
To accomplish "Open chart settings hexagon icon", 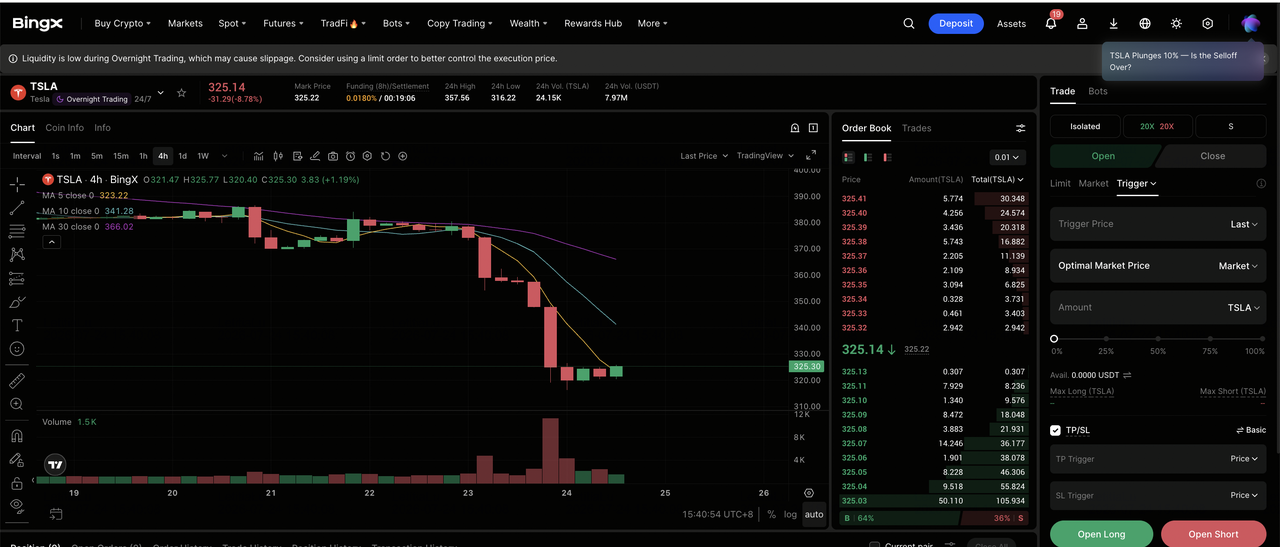I will point(368,156).
